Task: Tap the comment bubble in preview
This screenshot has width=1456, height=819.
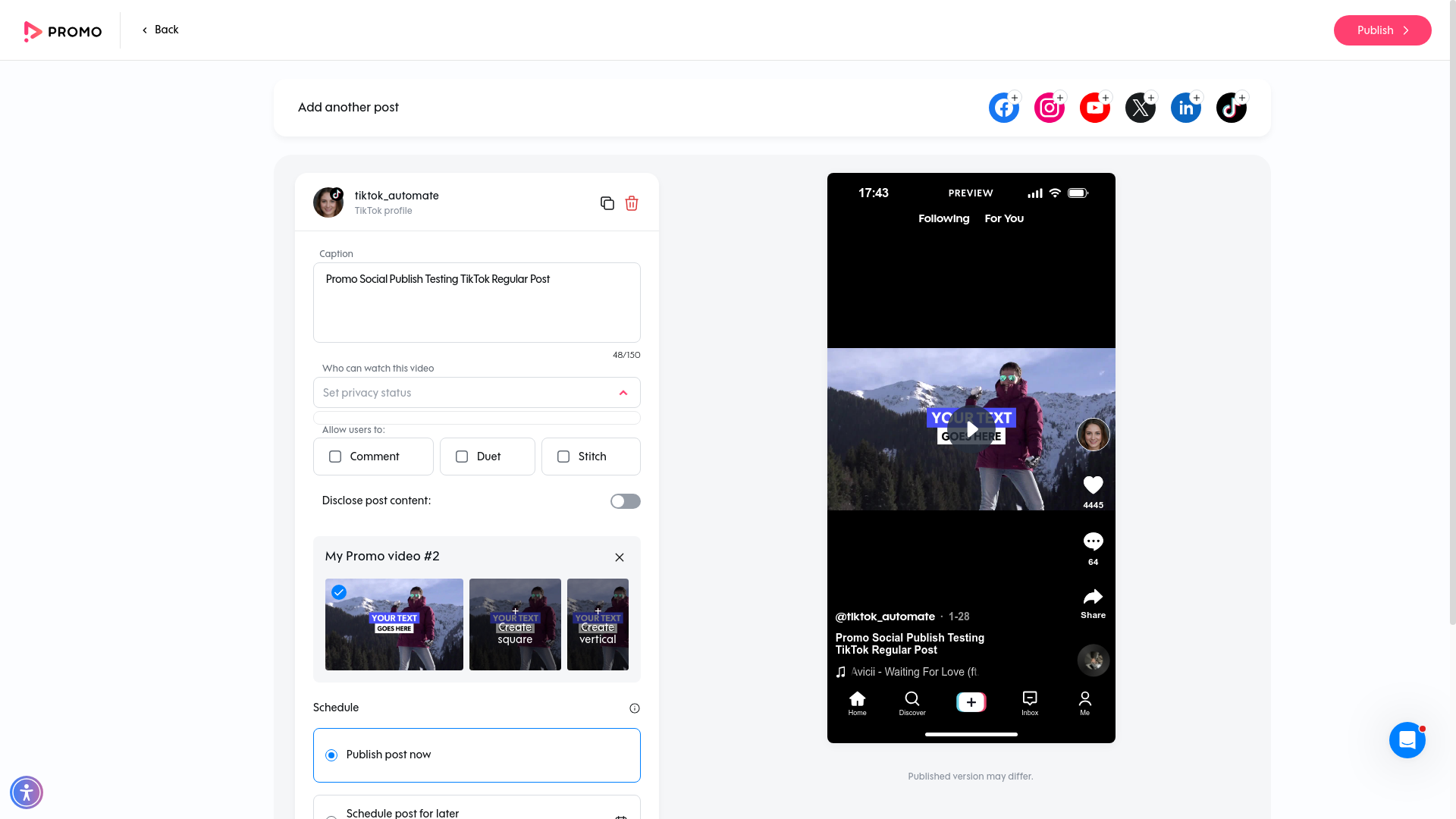Action: point(1093,541)
